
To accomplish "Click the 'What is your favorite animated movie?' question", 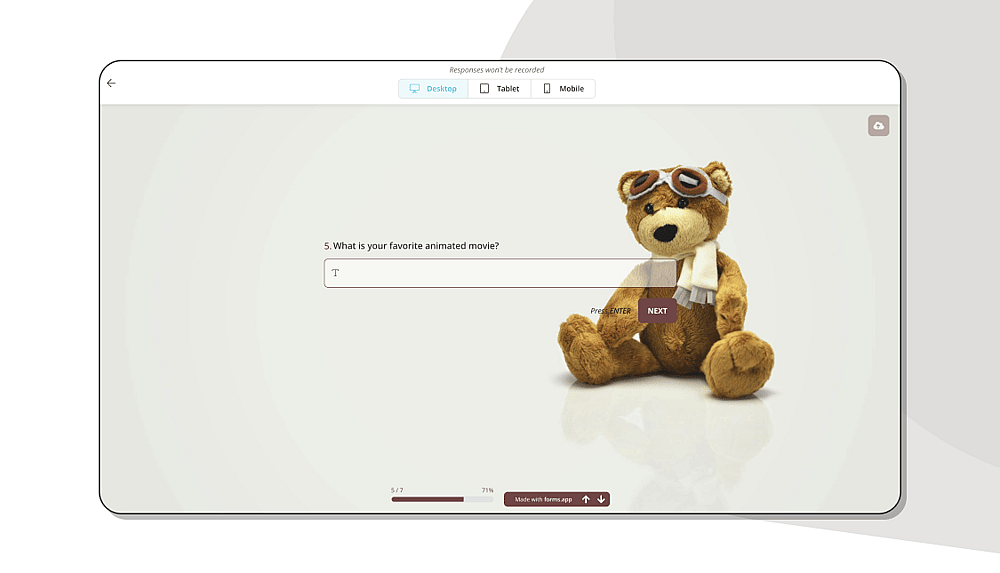I will 416,246.
